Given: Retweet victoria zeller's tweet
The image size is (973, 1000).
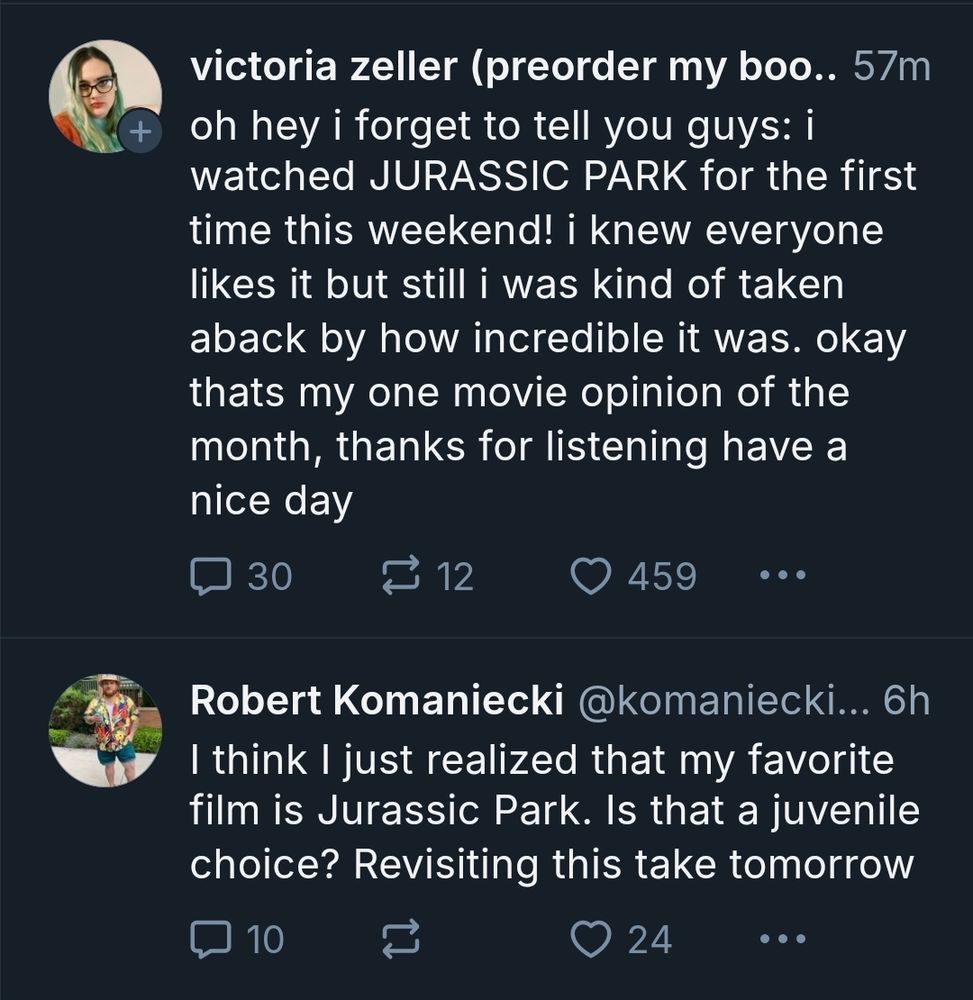Looking at the screenshot, I should 401,576.
